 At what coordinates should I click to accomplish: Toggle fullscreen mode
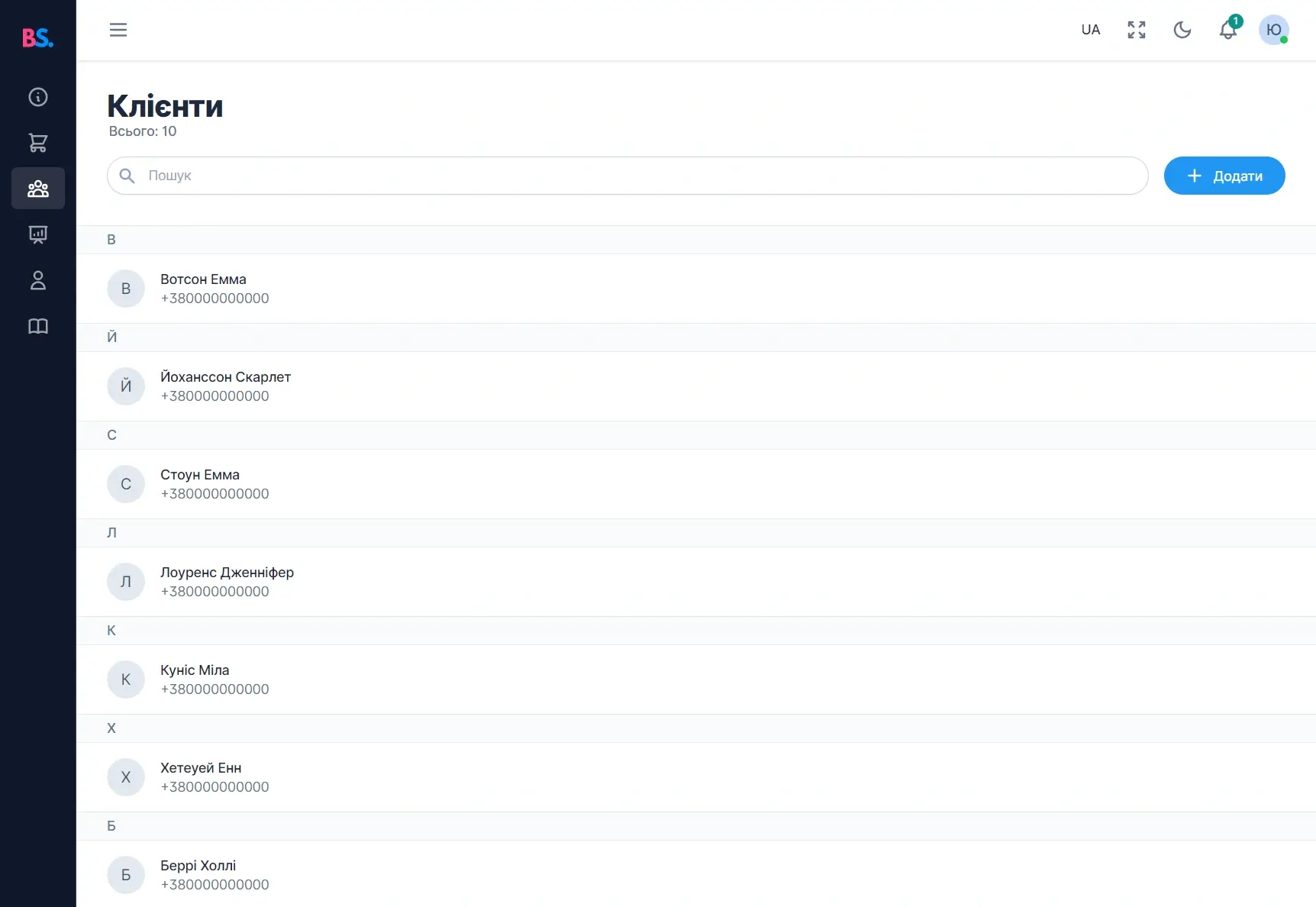click(1137, 30)
